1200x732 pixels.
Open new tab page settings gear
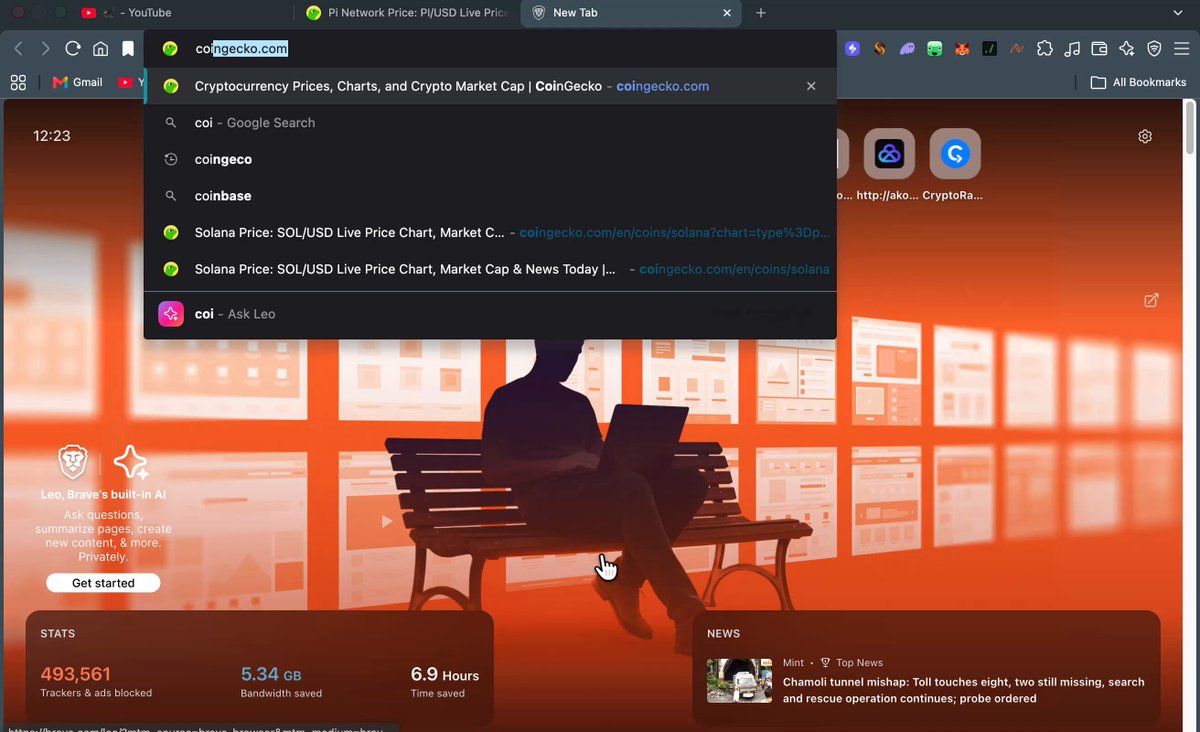click(x=1145, y=136)
